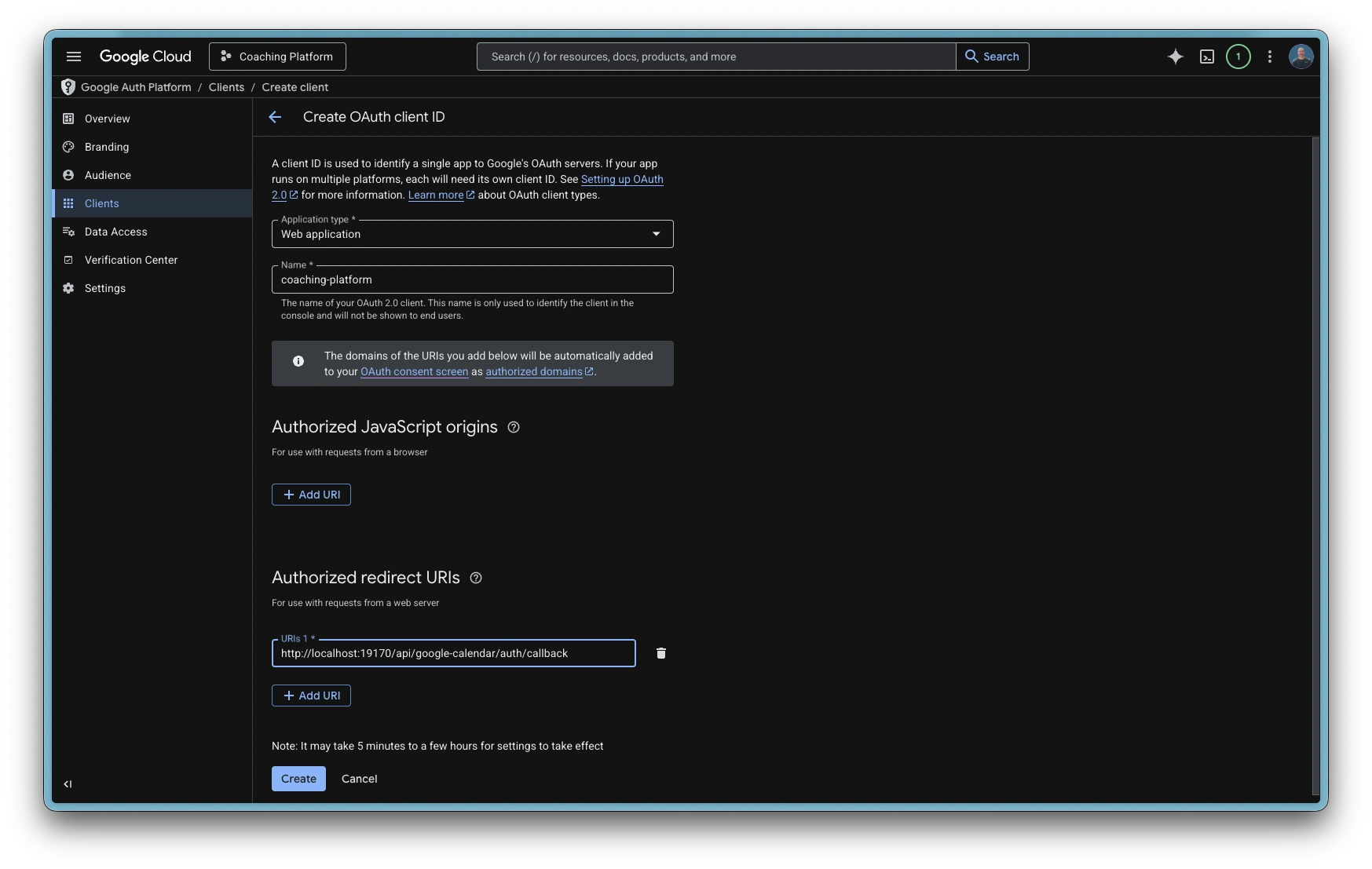The image size is (1372, 869).
Task: Activate Cloud Shell terminal icon
Action: click(1207, 57)
